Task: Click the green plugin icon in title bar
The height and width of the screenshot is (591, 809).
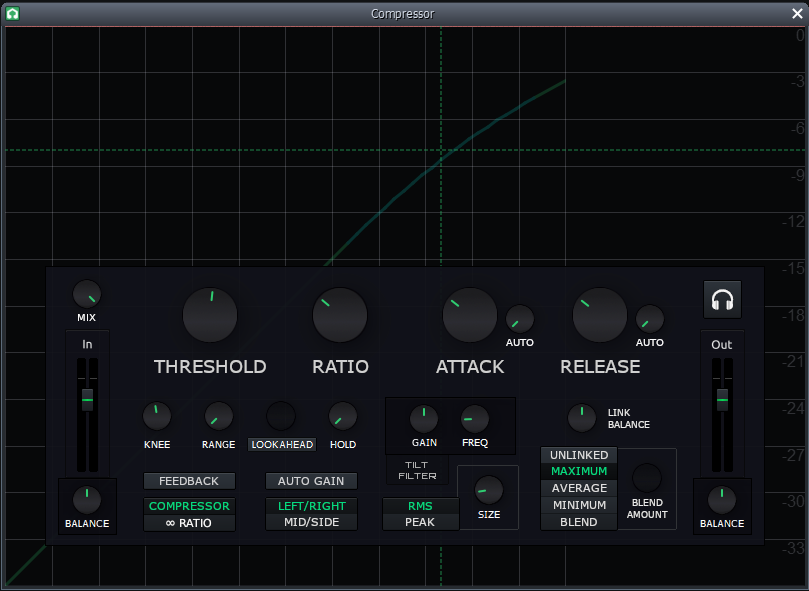Action: [x=12, y=13]
